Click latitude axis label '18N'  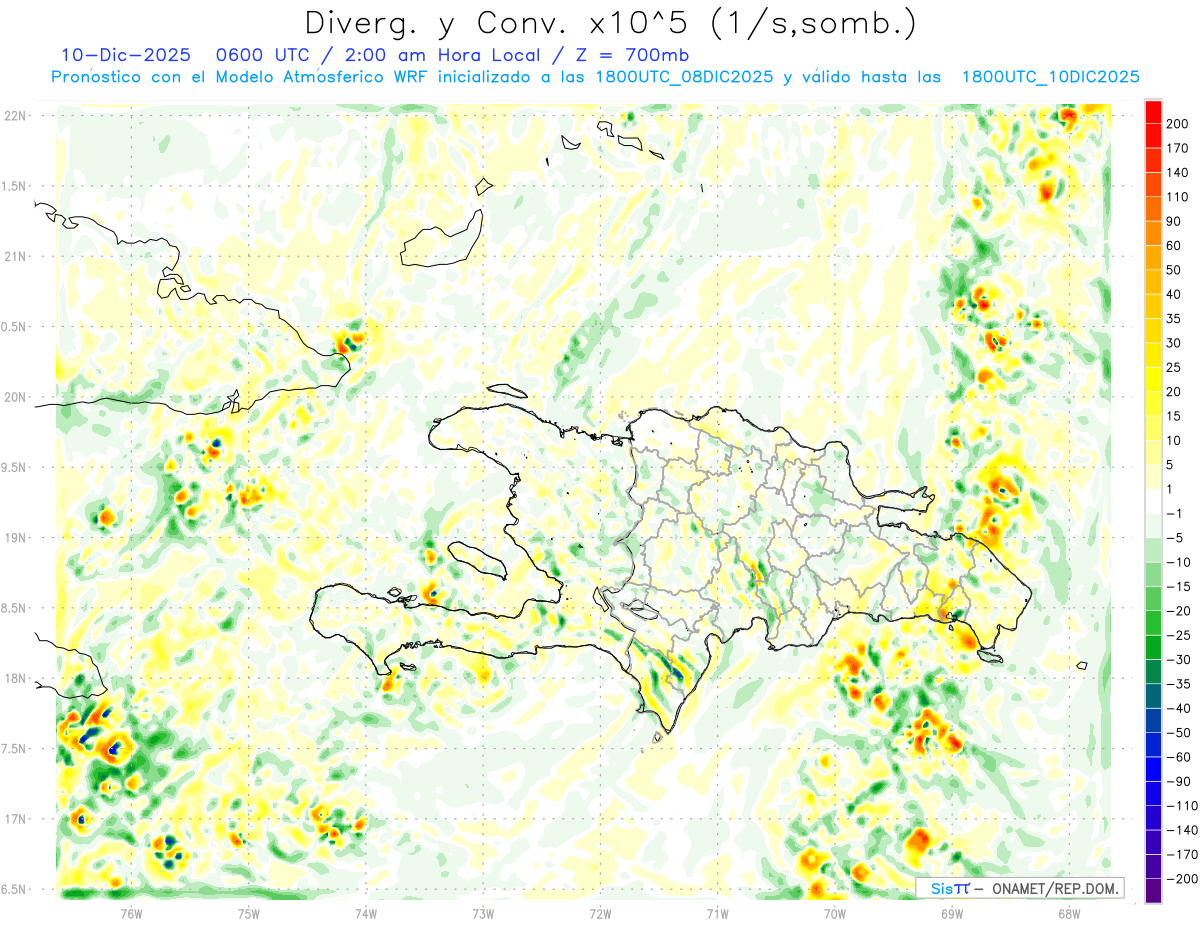coord(15,678)
